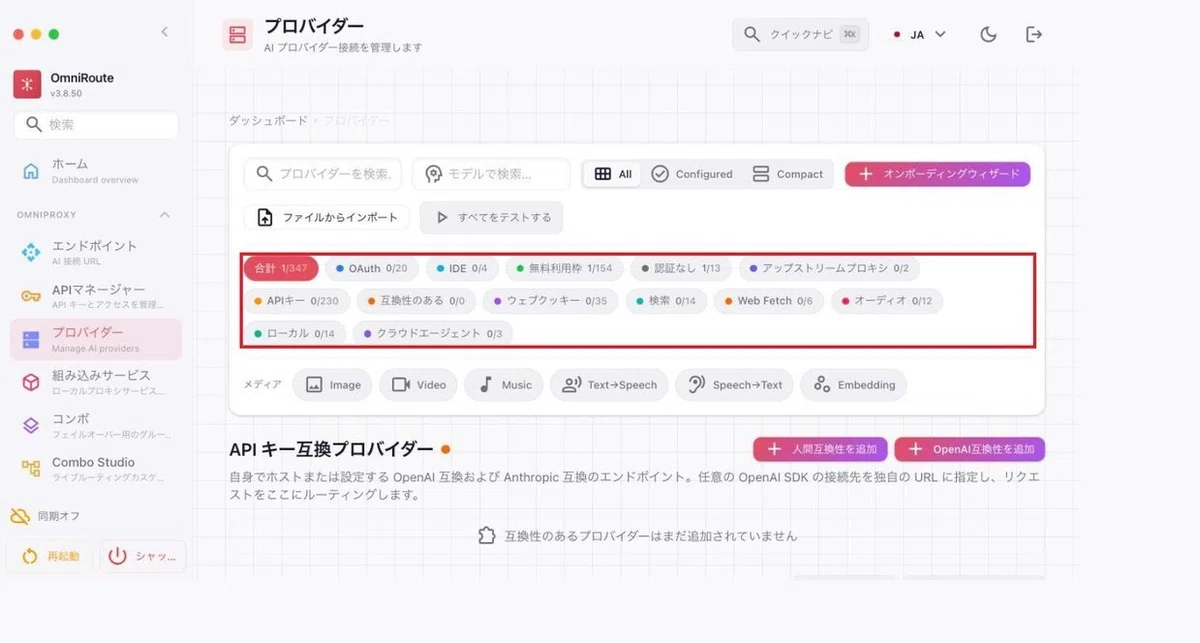The height and width of the screenshot is (643, 1200).
Task: Click OpenAI互換性を追加 button
Action: click(x=970, y=449)
